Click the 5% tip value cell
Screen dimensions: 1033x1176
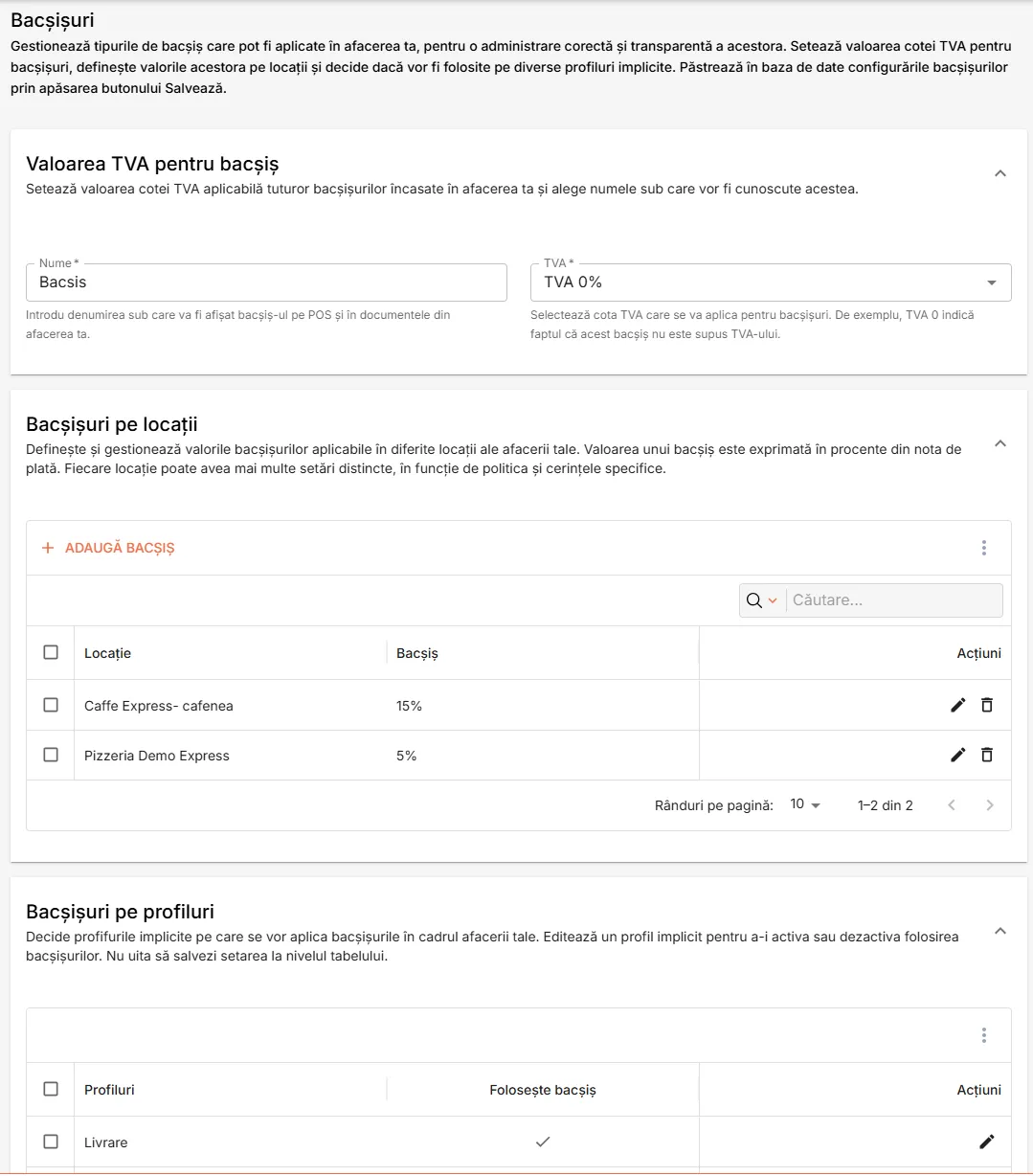406,756
